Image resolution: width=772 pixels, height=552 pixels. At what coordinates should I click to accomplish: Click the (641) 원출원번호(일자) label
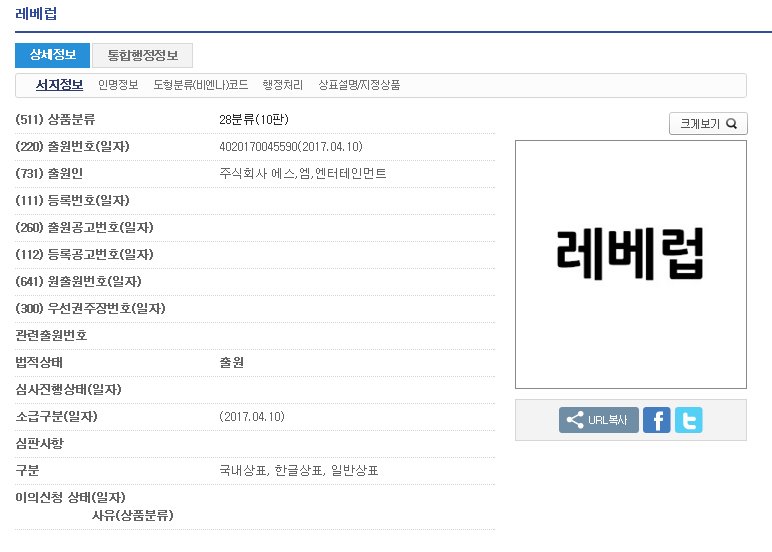pos(78,282)
